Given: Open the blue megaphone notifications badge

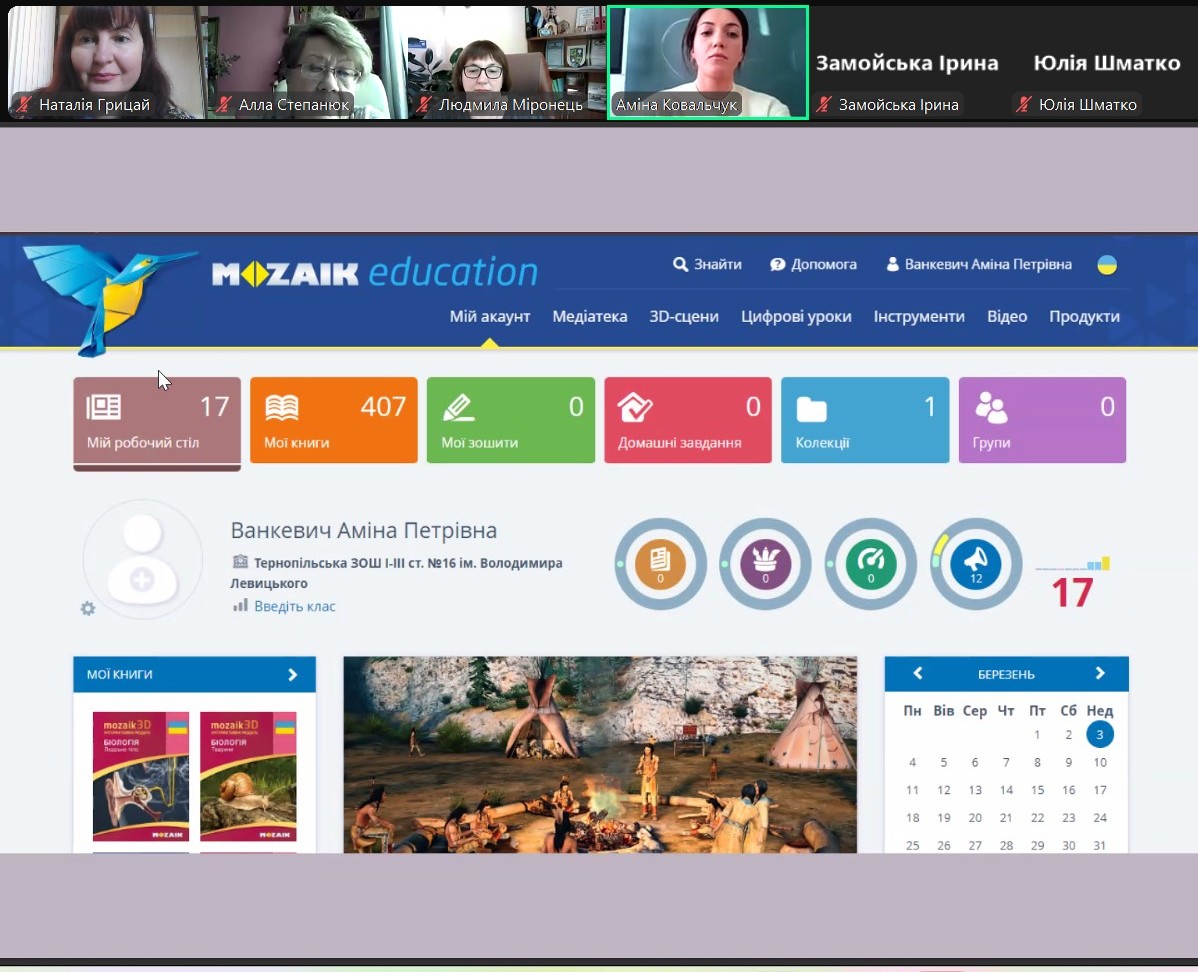Looking at the screenshot, I should tap(976, 564).
